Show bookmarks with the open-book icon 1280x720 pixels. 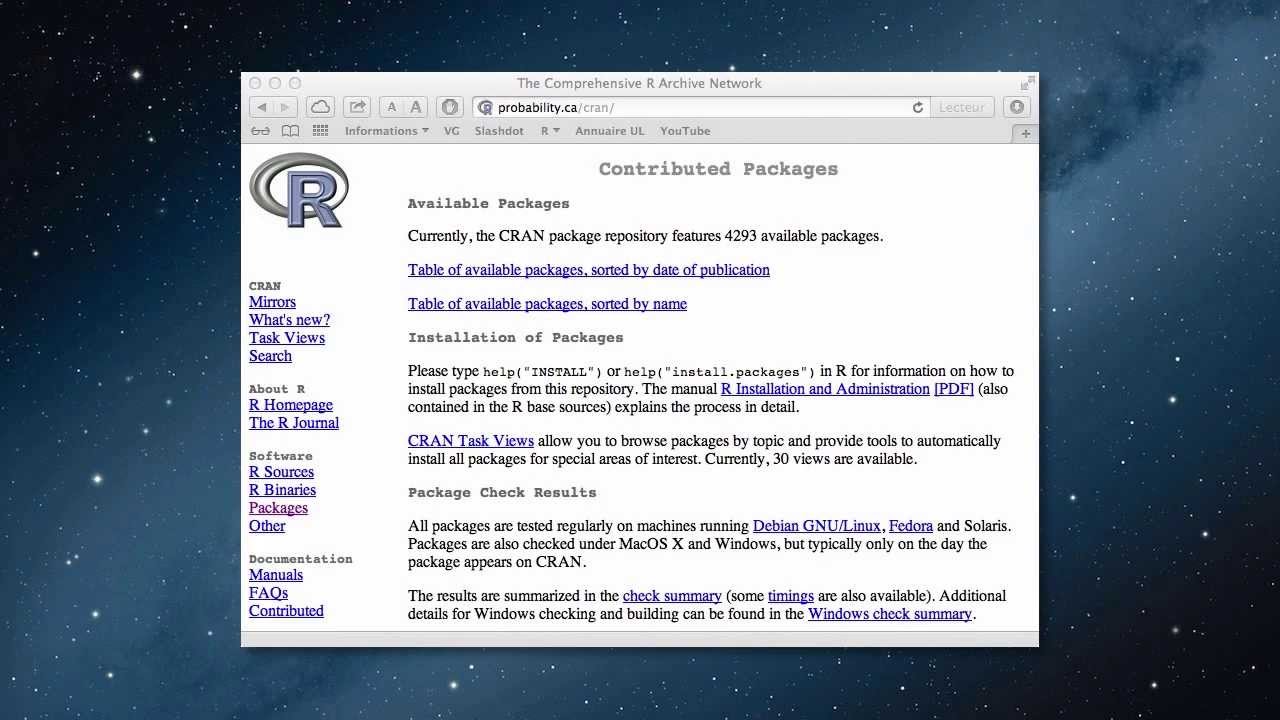290,131
